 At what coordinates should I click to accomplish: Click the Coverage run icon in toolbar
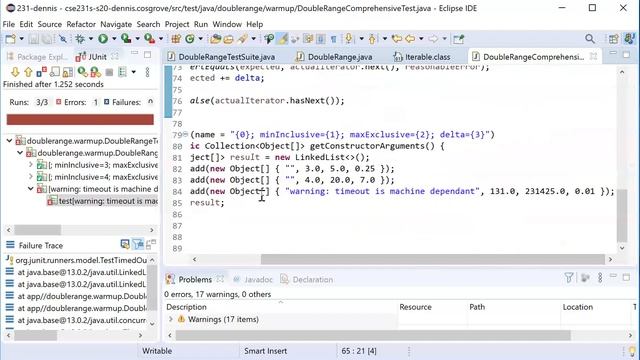click(126, 39)
